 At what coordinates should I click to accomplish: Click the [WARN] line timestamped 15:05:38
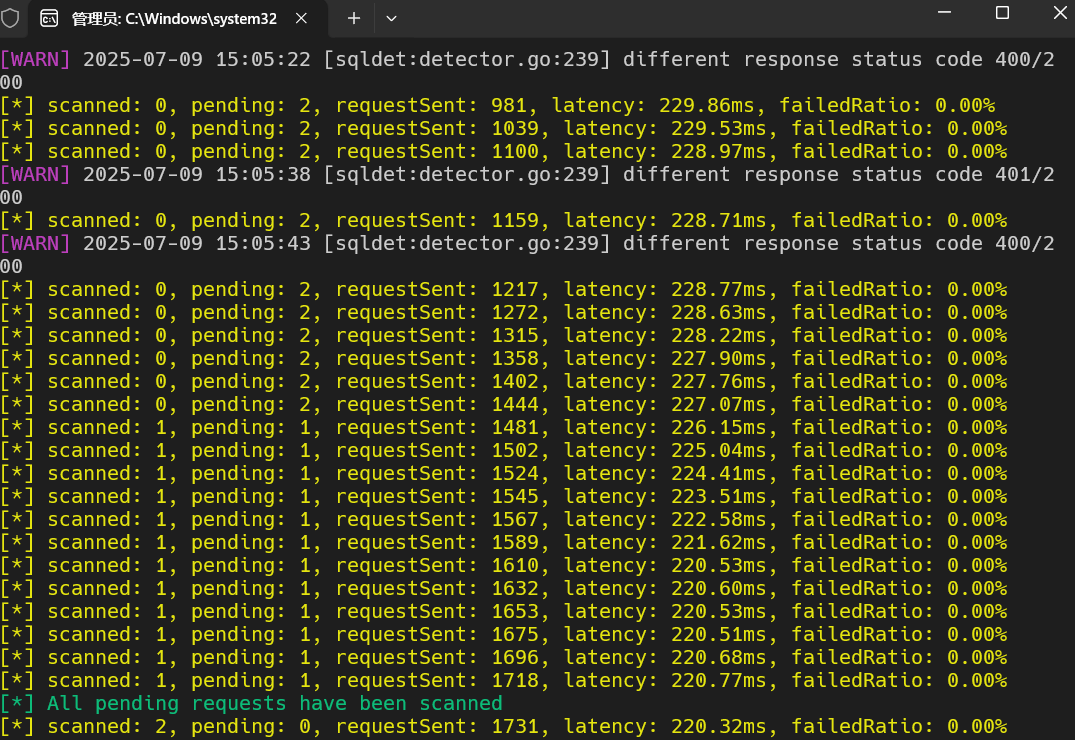527,186
